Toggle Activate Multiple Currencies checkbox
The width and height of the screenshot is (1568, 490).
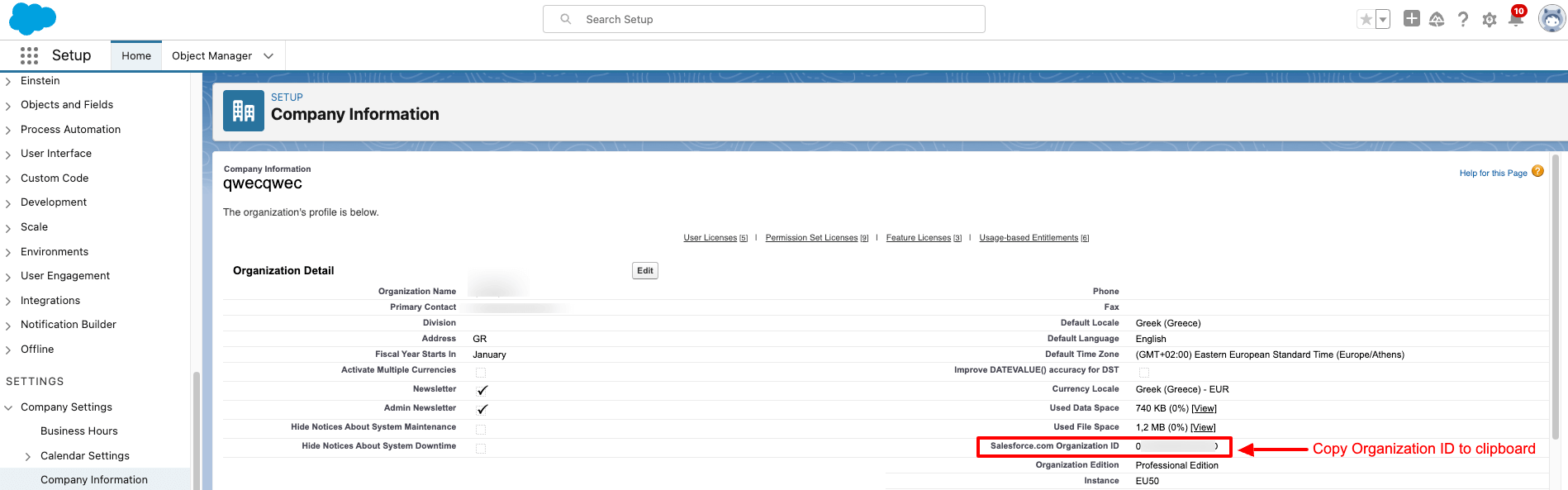[481, 373]
